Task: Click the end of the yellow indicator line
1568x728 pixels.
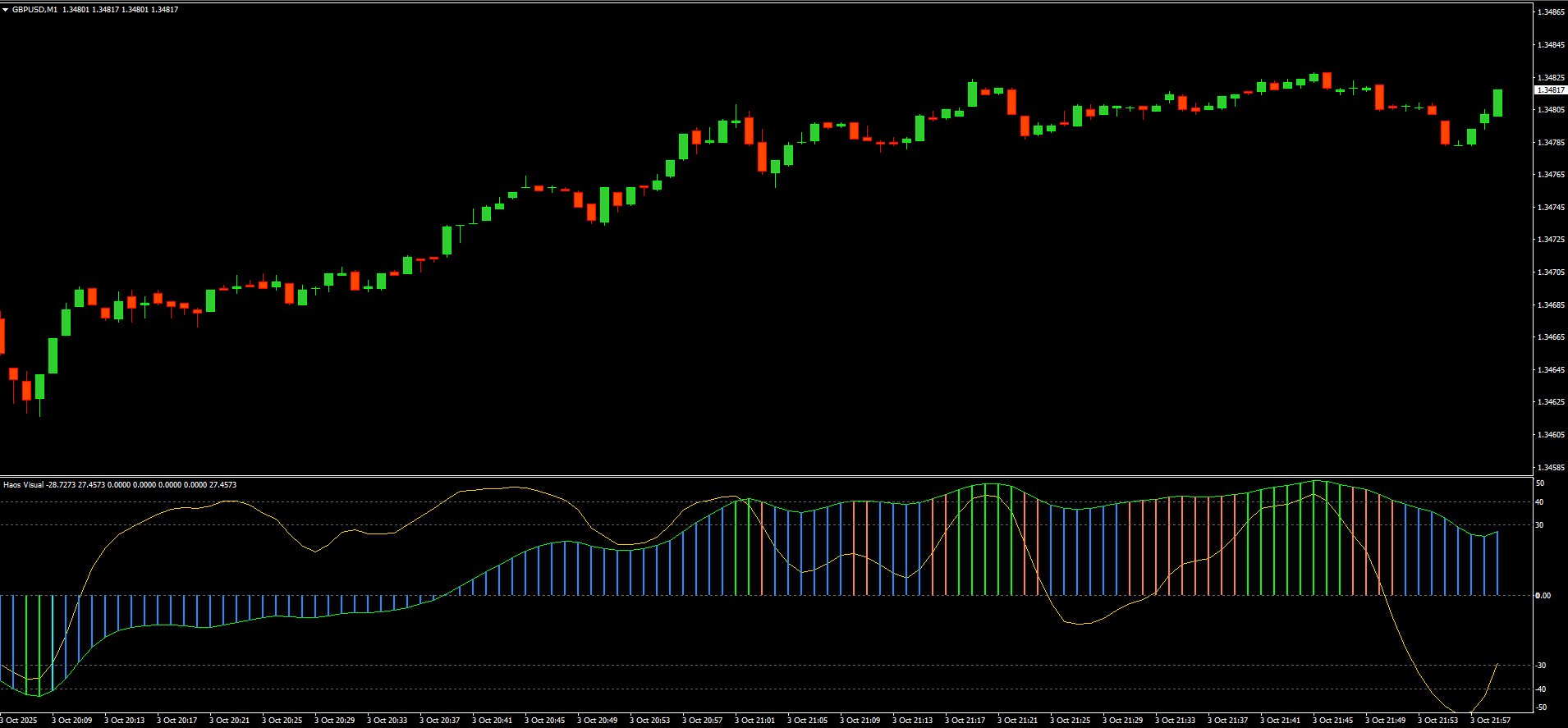Action: point(1498,663)
